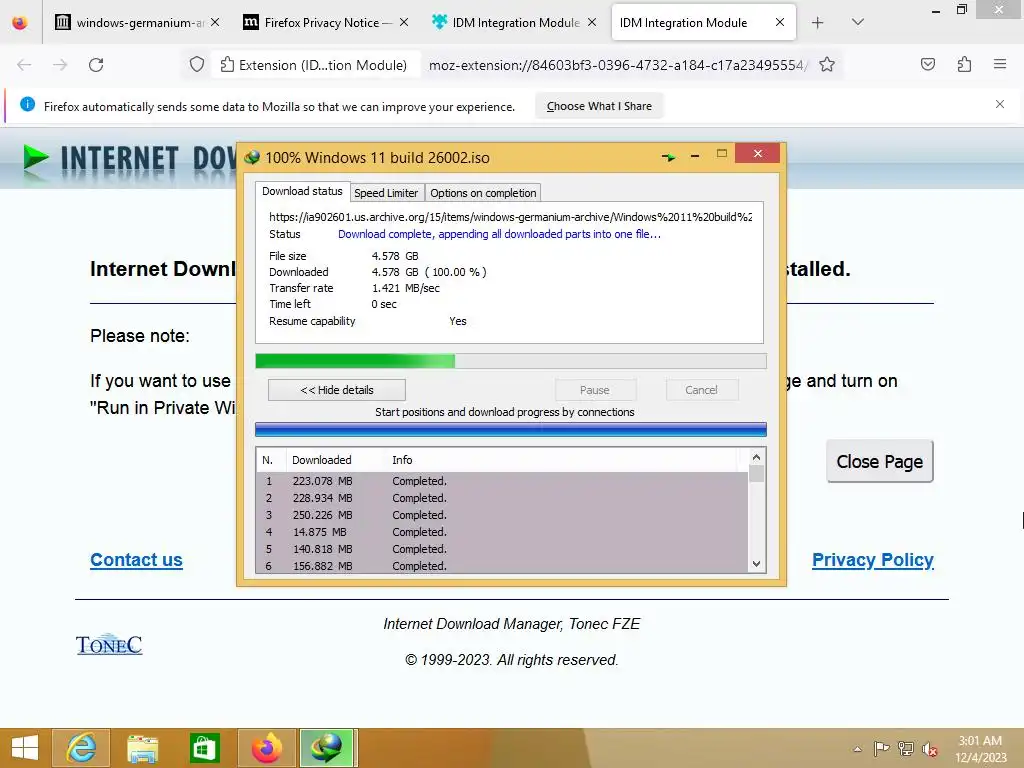Open Windows Store from taskbar
Viewport: 1024px width, 768px height.
[204, 748]
